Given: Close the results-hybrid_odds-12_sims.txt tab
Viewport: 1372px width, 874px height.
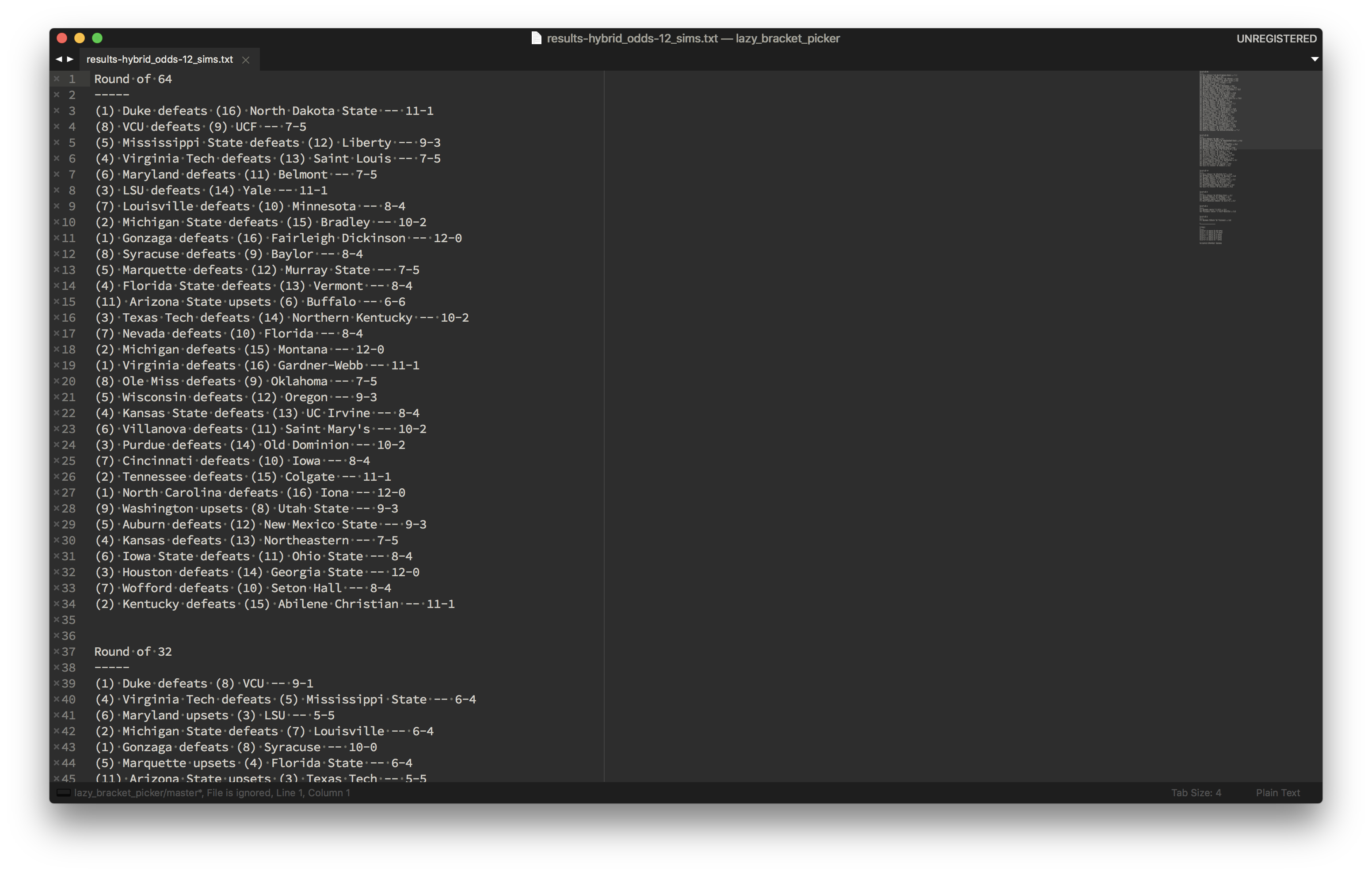Looking at the screenshot, I should 246,60.
